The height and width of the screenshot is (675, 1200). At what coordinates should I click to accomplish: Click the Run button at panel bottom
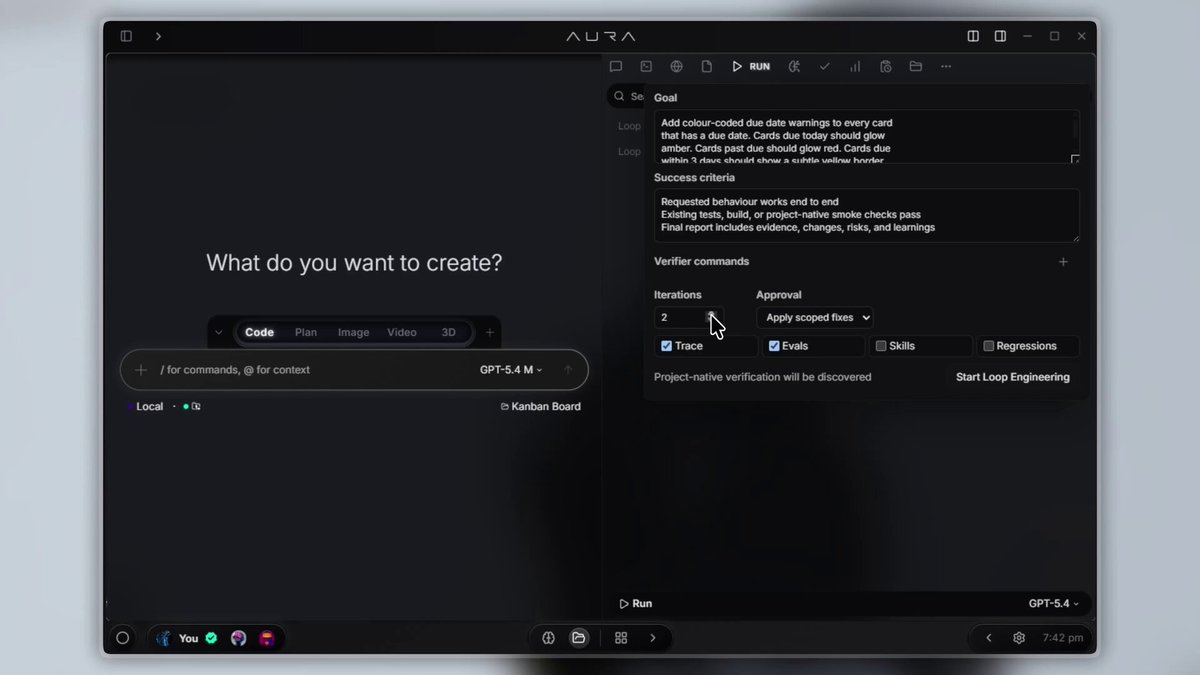click(x=636, y=604)
